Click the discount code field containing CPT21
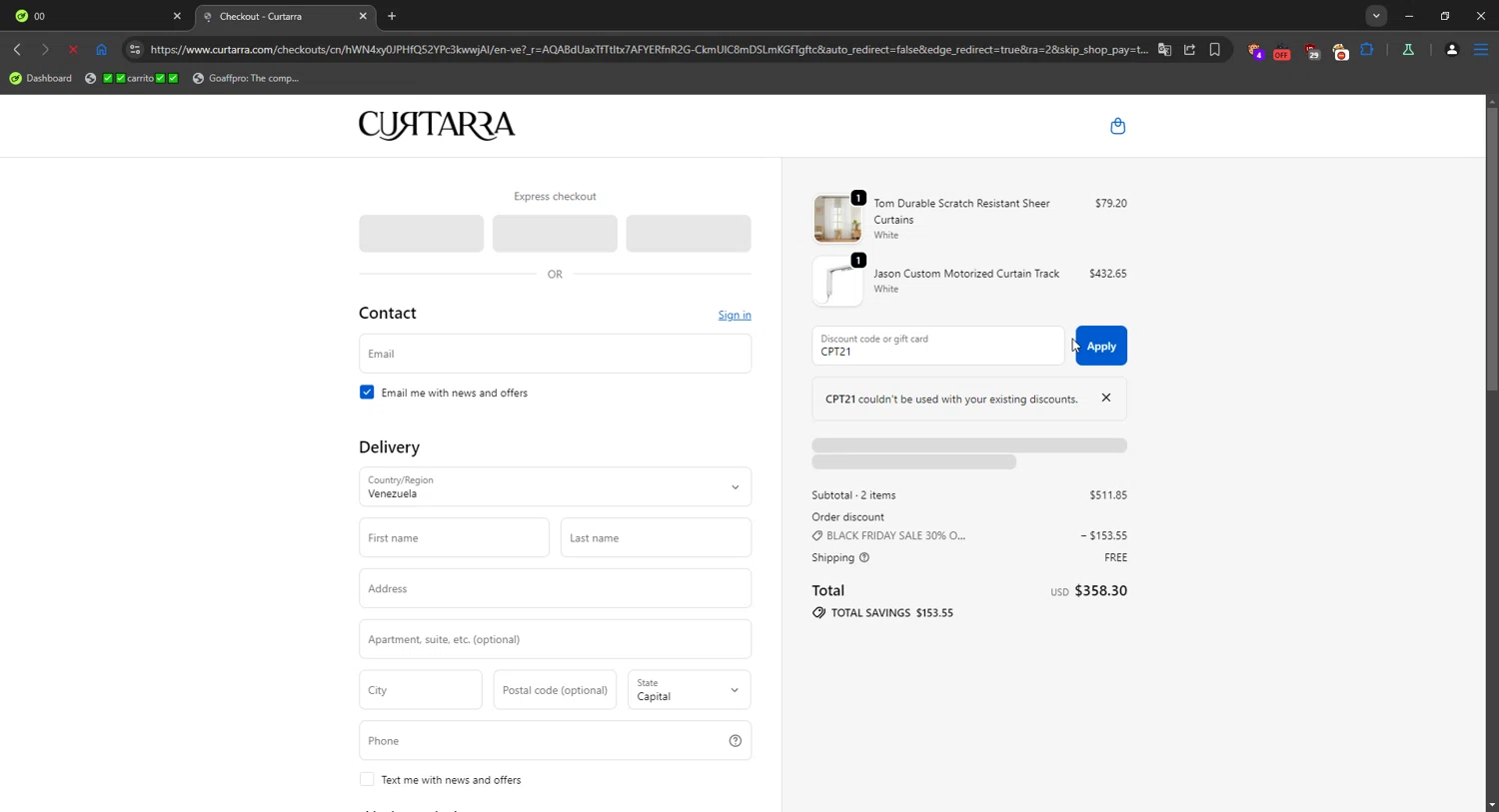The height and width of the screenshot is (812, 1499). [937, 346]
